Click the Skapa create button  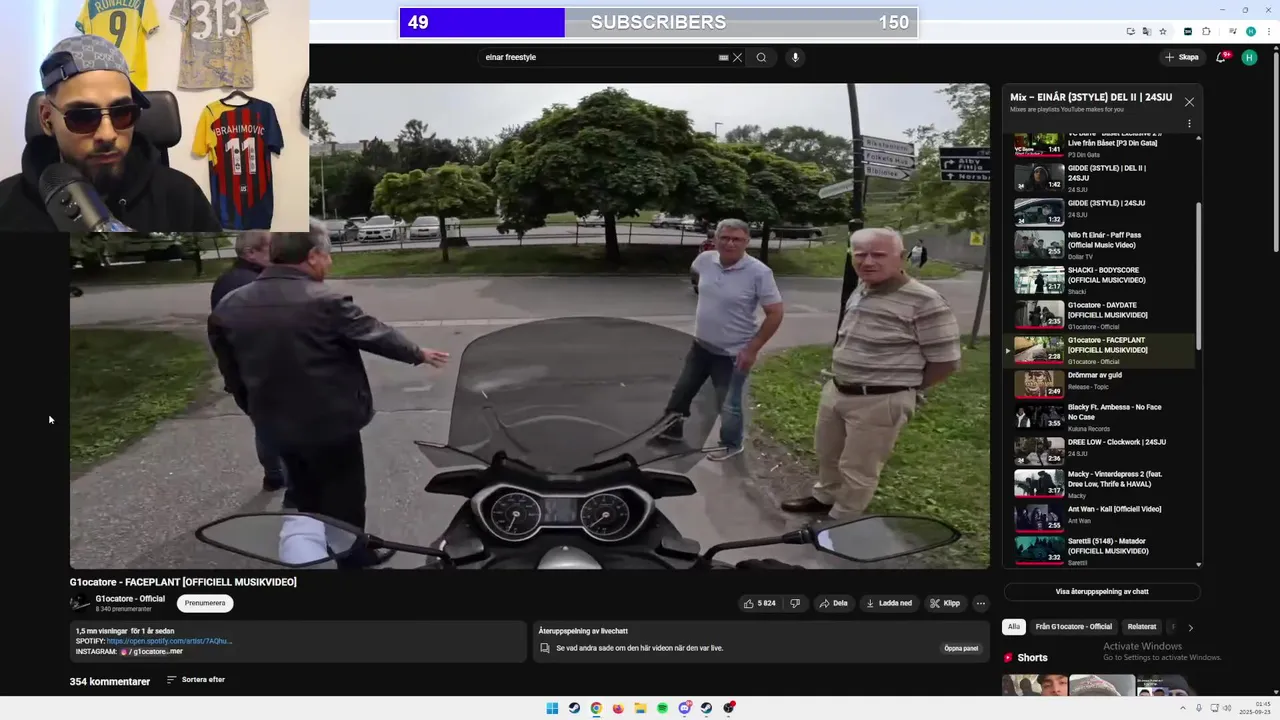point(1181,57)
